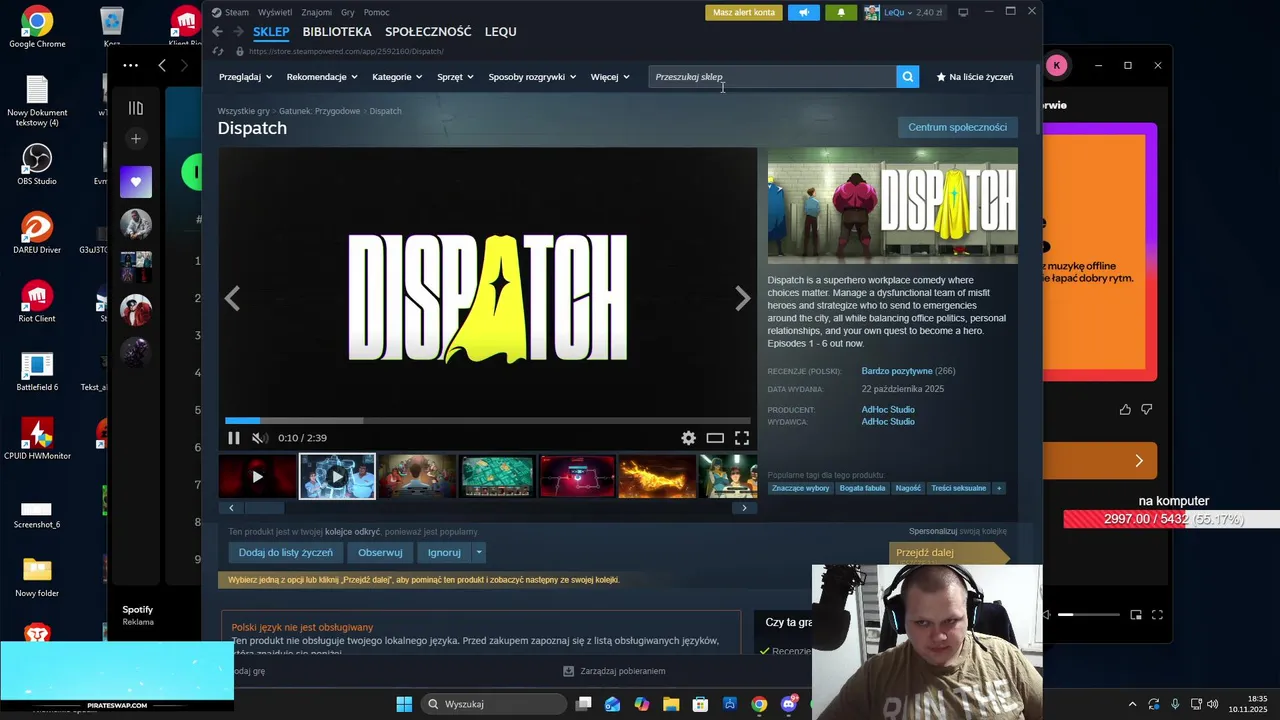This screenshot has height=720, width=1280.
Task: Open Bardzo pozytywne reviews link
Action: pyautogui.click(x=897, y=371)
